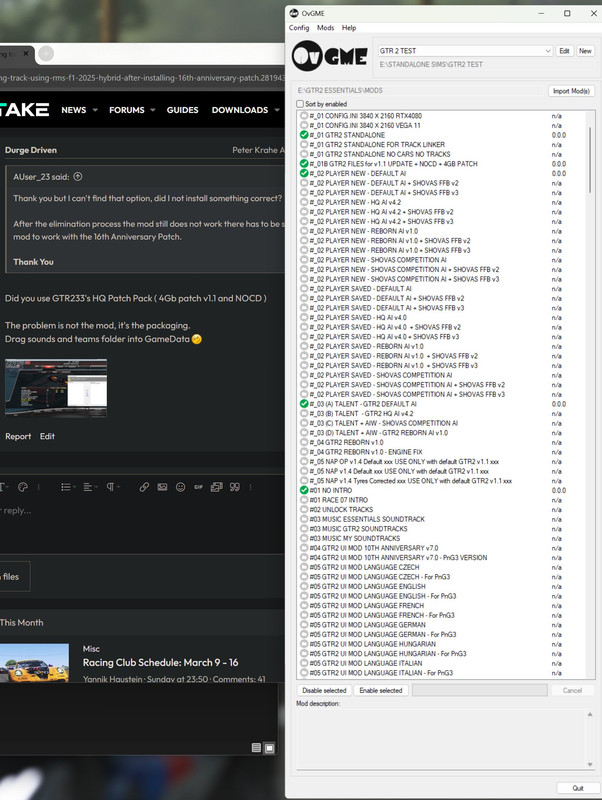The image size is (602, 800).
Task: Click the OvGME app icon in title bar
Action: tap(294, 13)
